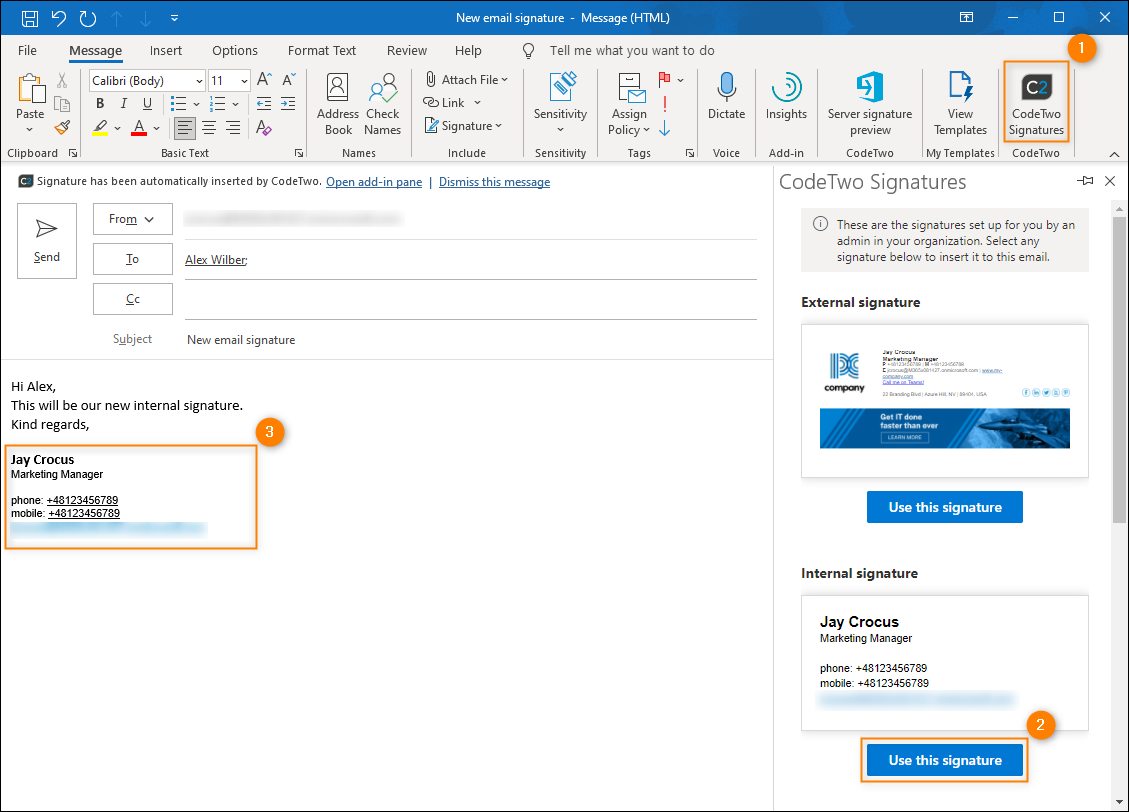The image size is (1129, 812).
Task: Increase paragraph indent
Action: [288, 104]
